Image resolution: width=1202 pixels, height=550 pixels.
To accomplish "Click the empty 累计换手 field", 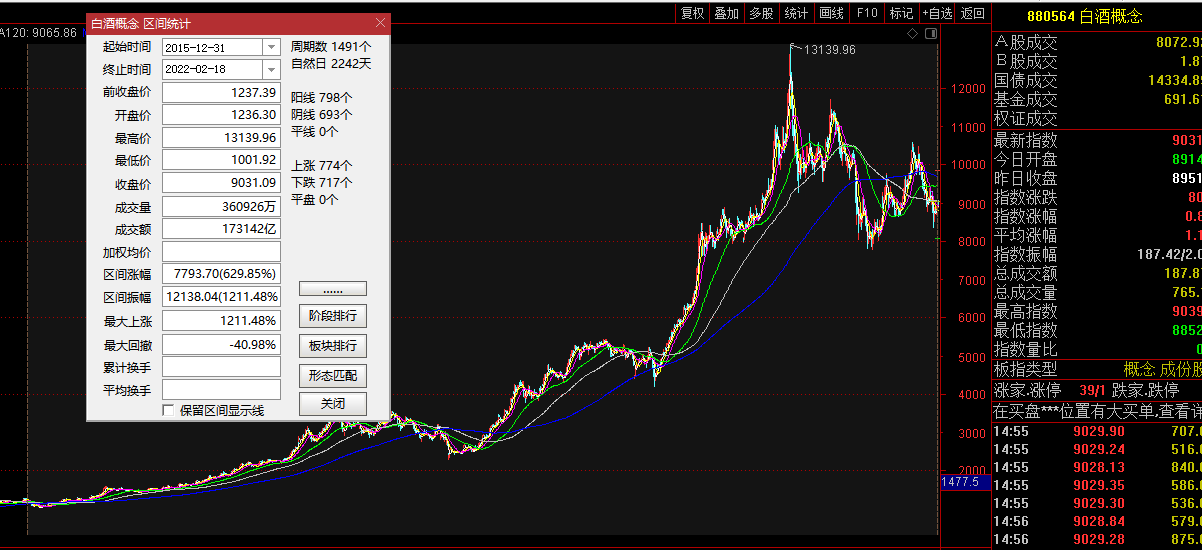I will tap(221, 367).
